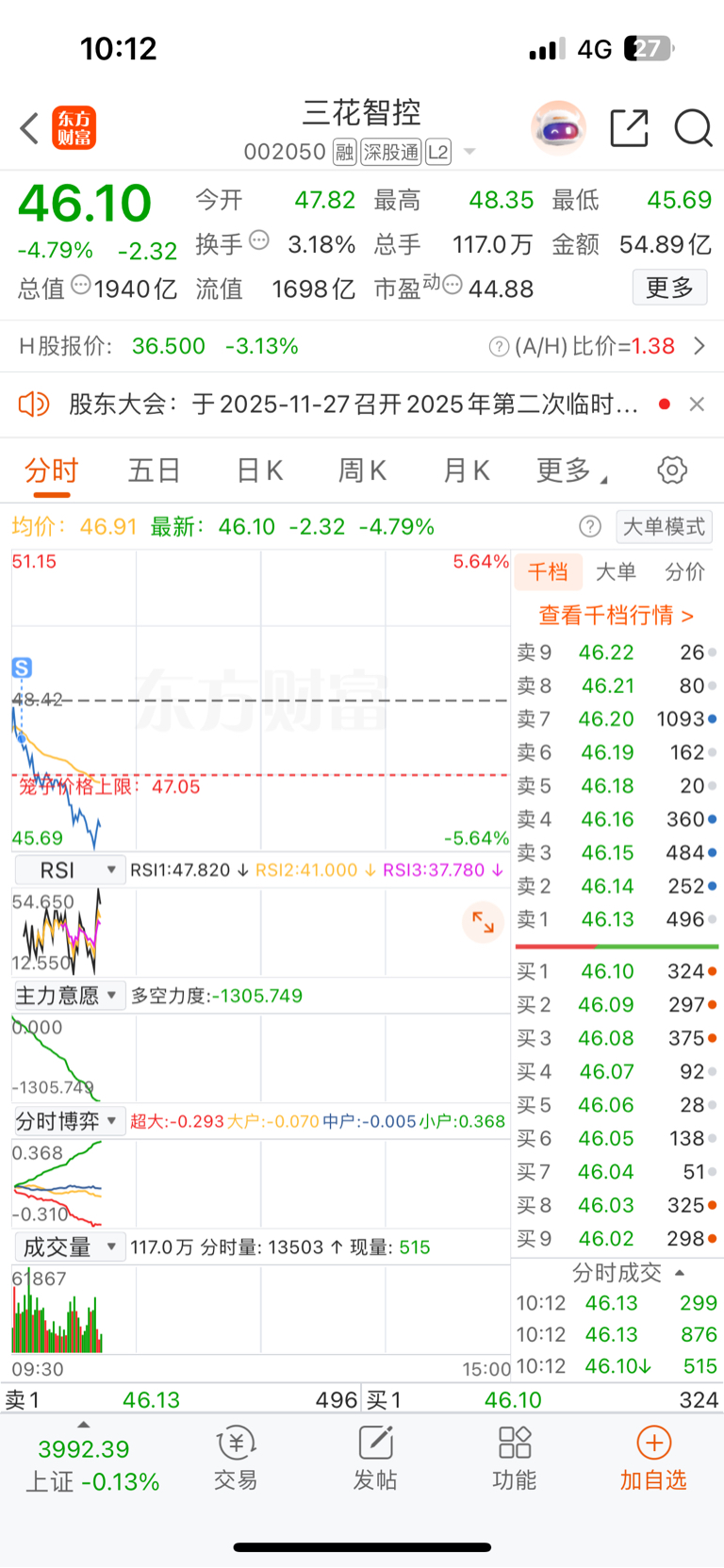Go back with the left arrow

pos(29,128)
